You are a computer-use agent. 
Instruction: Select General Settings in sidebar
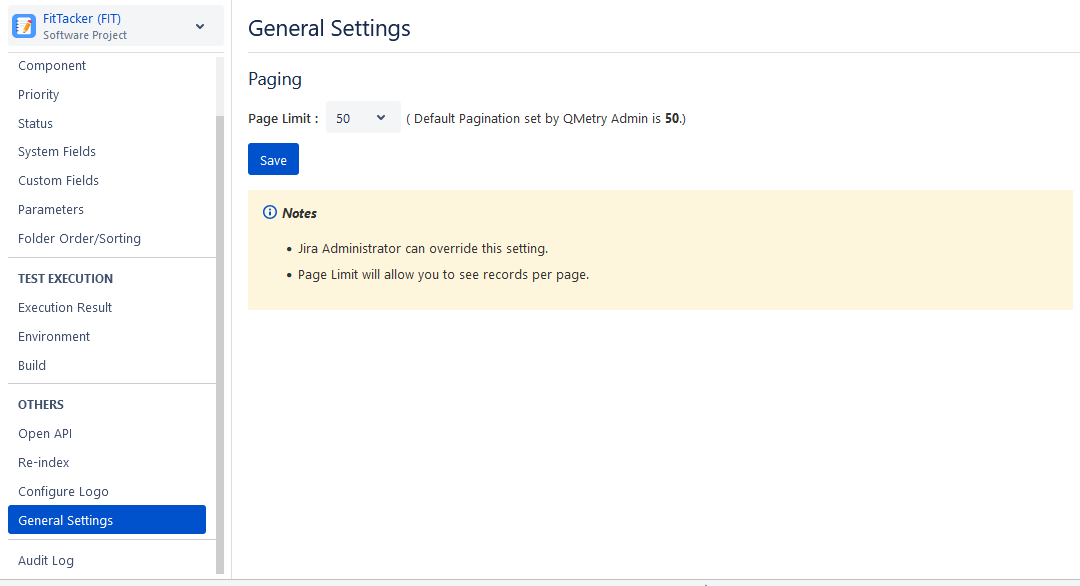click(107, 520)
